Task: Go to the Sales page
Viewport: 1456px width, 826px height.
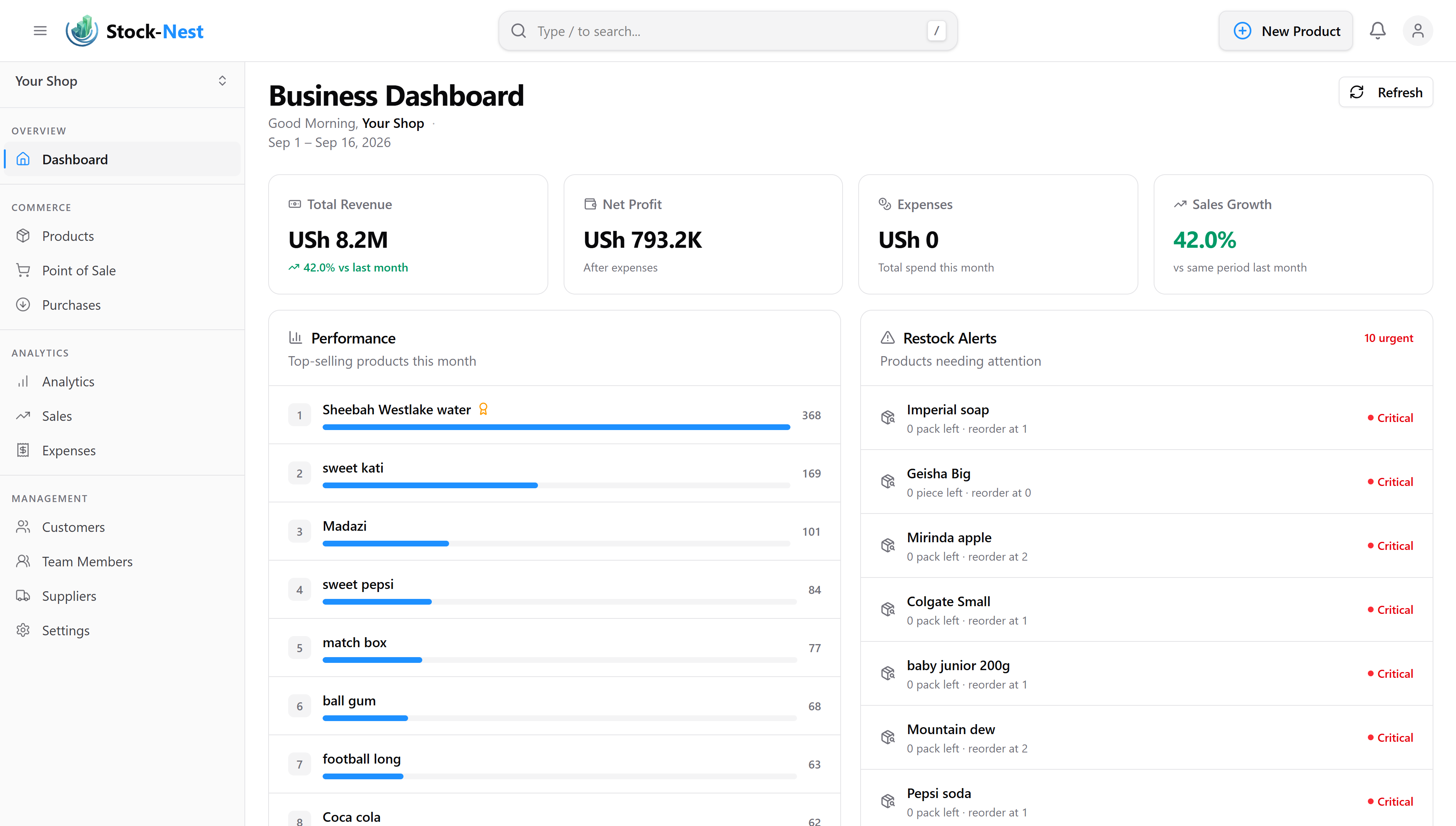Action: [x=122, y=416]
